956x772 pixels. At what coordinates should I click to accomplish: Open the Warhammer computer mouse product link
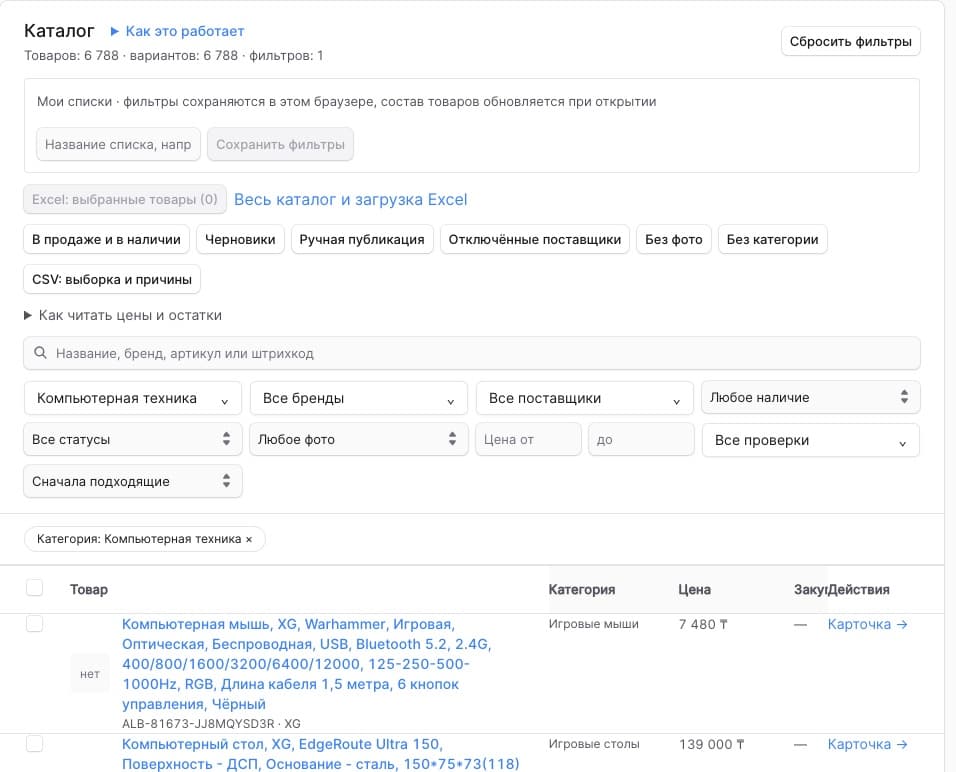[307, 664]
